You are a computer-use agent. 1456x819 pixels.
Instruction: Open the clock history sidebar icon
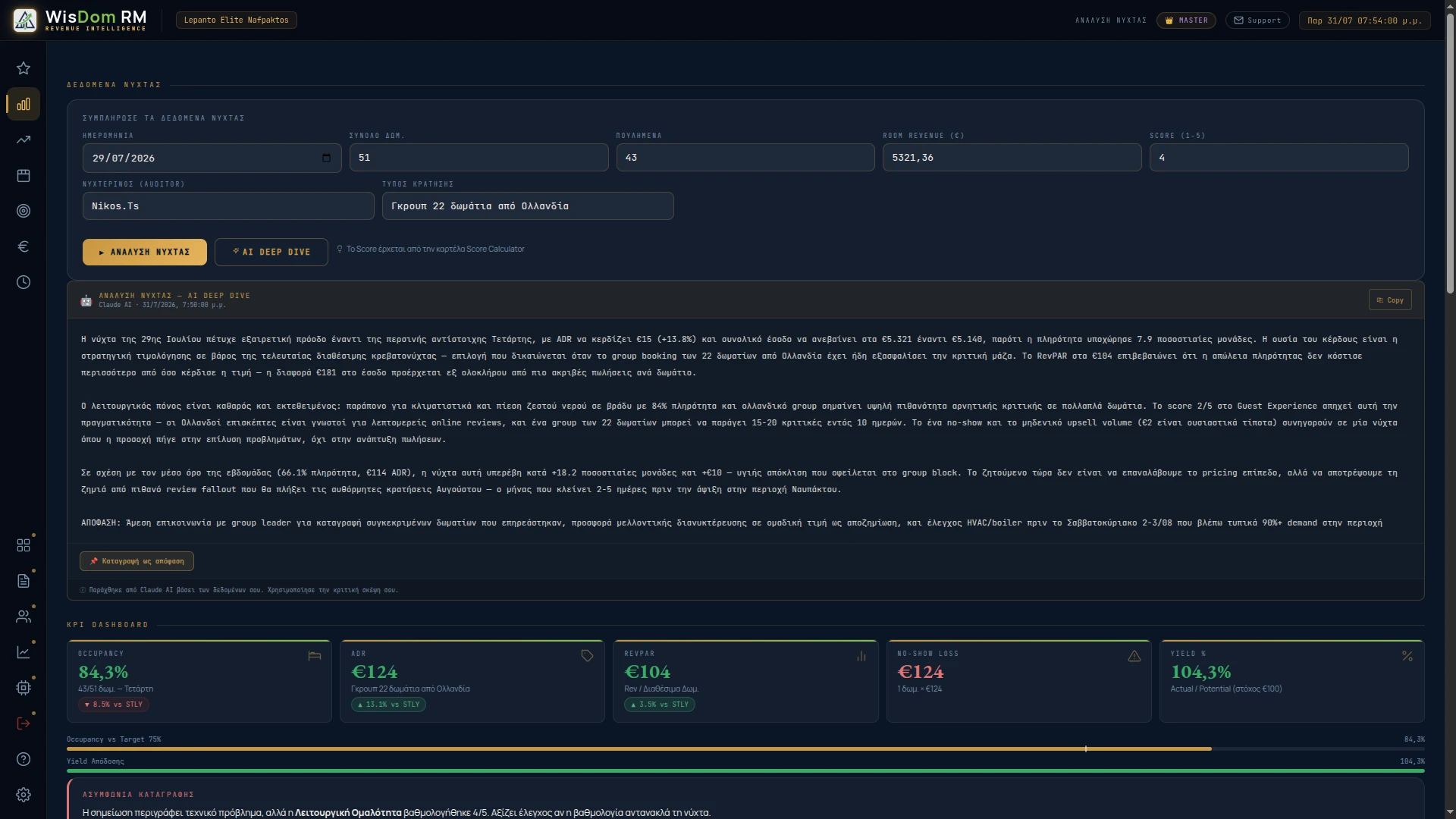point(24,282)
